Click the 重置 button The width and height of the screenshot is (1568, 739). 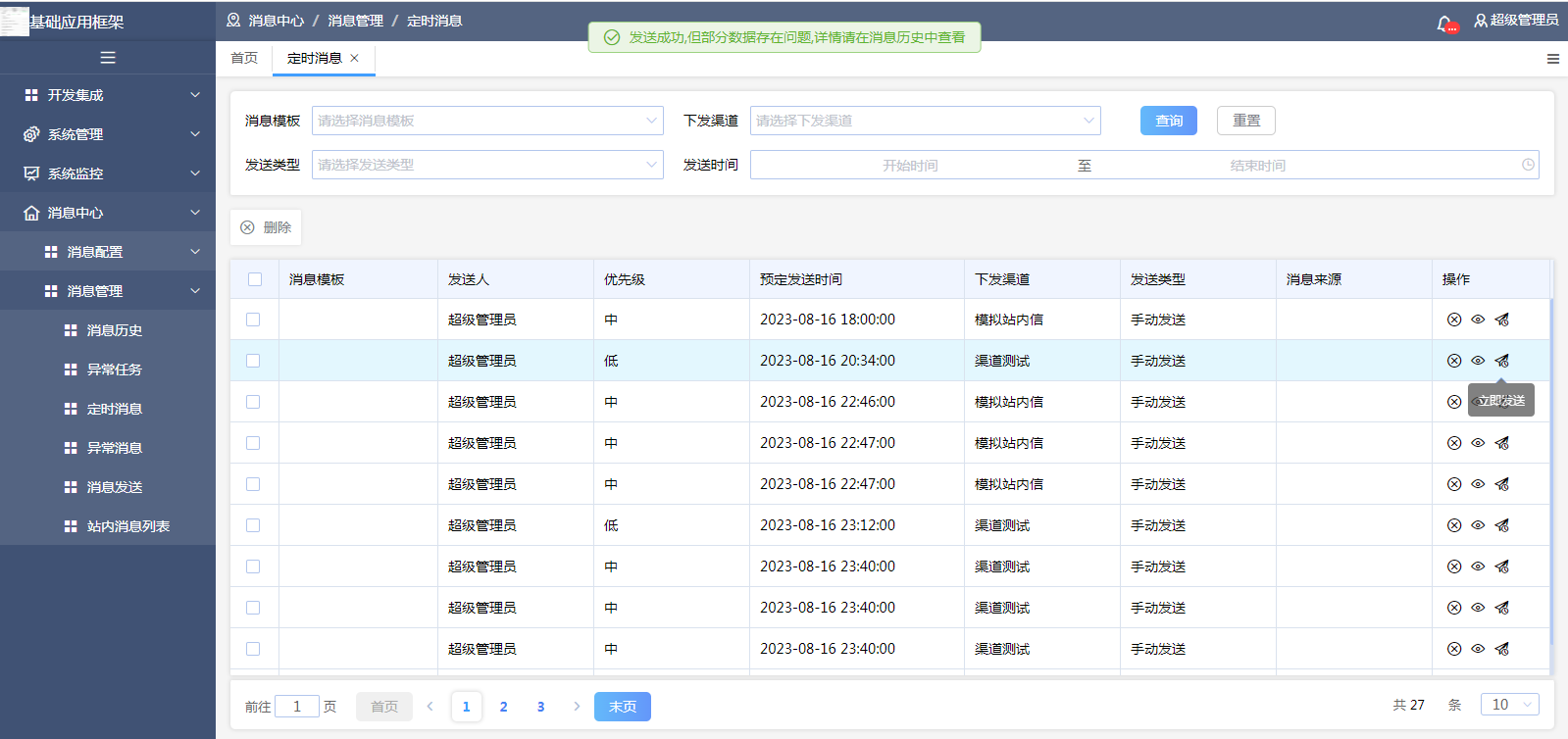tap(1246, 121)
